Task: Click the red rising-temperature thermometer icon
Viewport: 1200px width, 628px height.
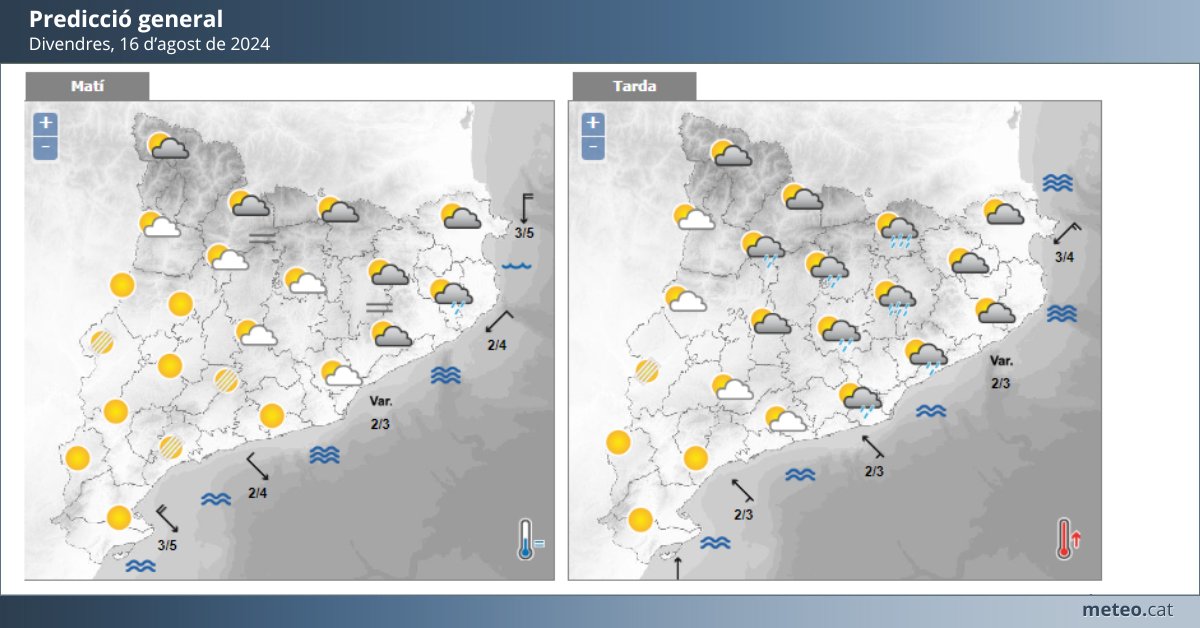Action: tap(1069, 539)
